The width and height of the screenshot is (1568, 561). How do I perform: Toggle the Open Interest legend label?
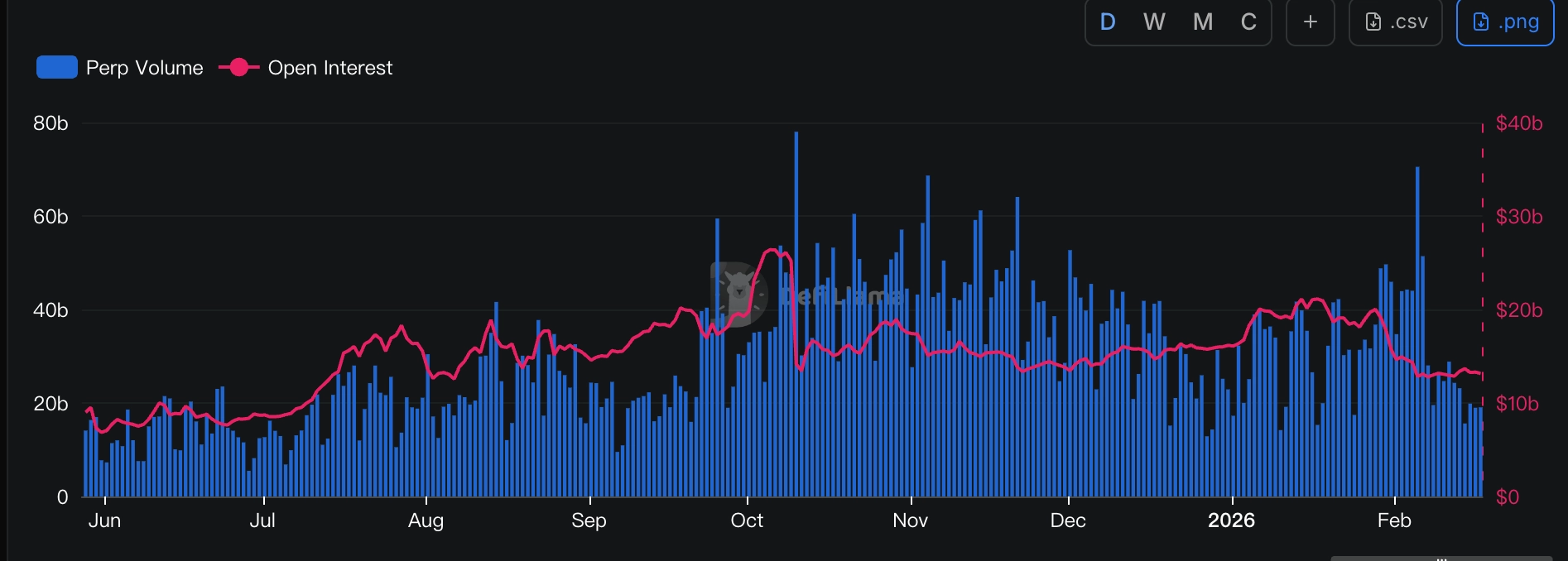pyautogui.click(x=329, y=68)
